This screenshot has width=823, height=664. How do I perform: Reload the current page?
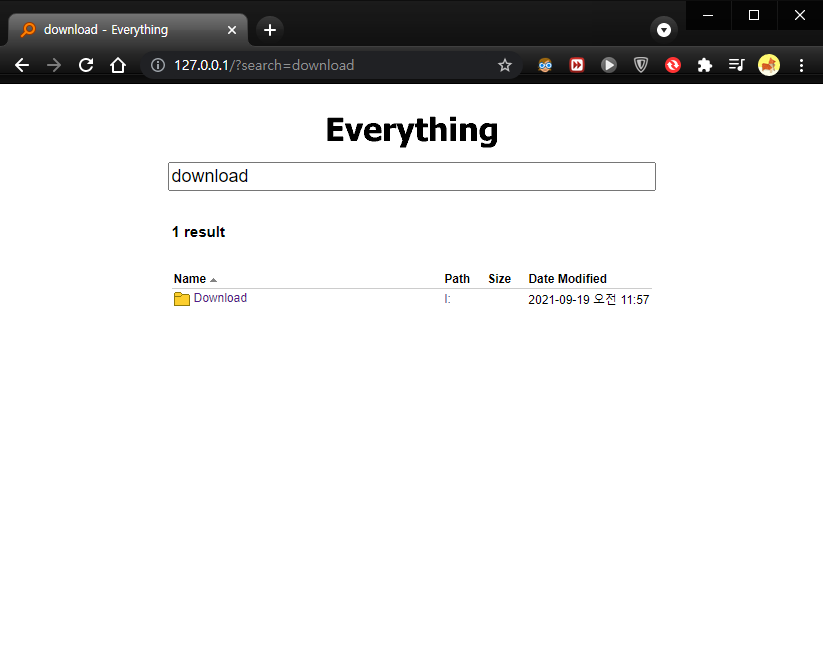86,65
